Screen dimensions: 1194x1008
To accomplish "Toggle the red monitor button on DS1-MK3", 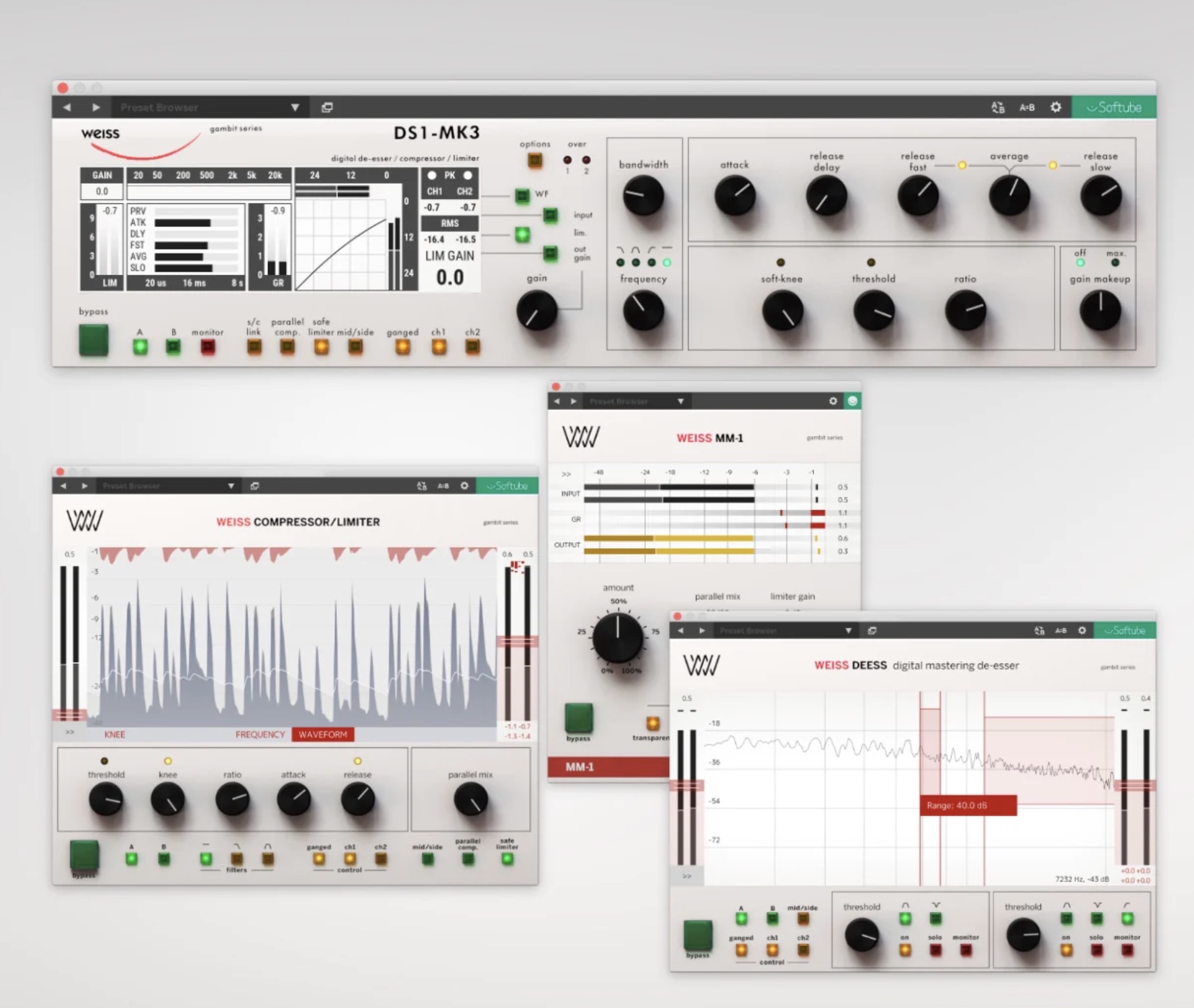I will 208,347.
